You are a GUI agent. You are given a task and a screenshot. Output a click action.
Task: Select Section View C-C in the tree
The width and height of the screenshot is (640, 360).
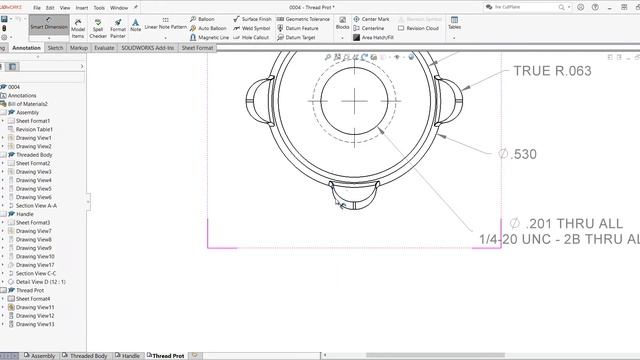pos(36,273)
